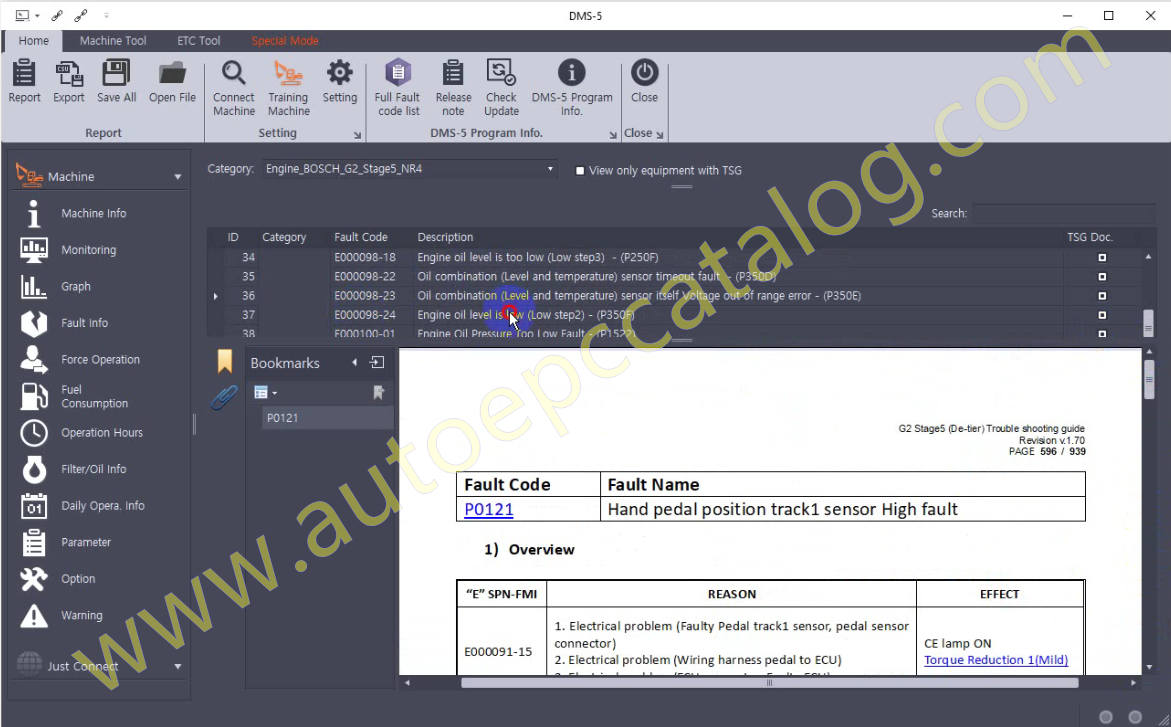1171x727 pixels.
Task: Open the Release note
Action: coord(453,86)
